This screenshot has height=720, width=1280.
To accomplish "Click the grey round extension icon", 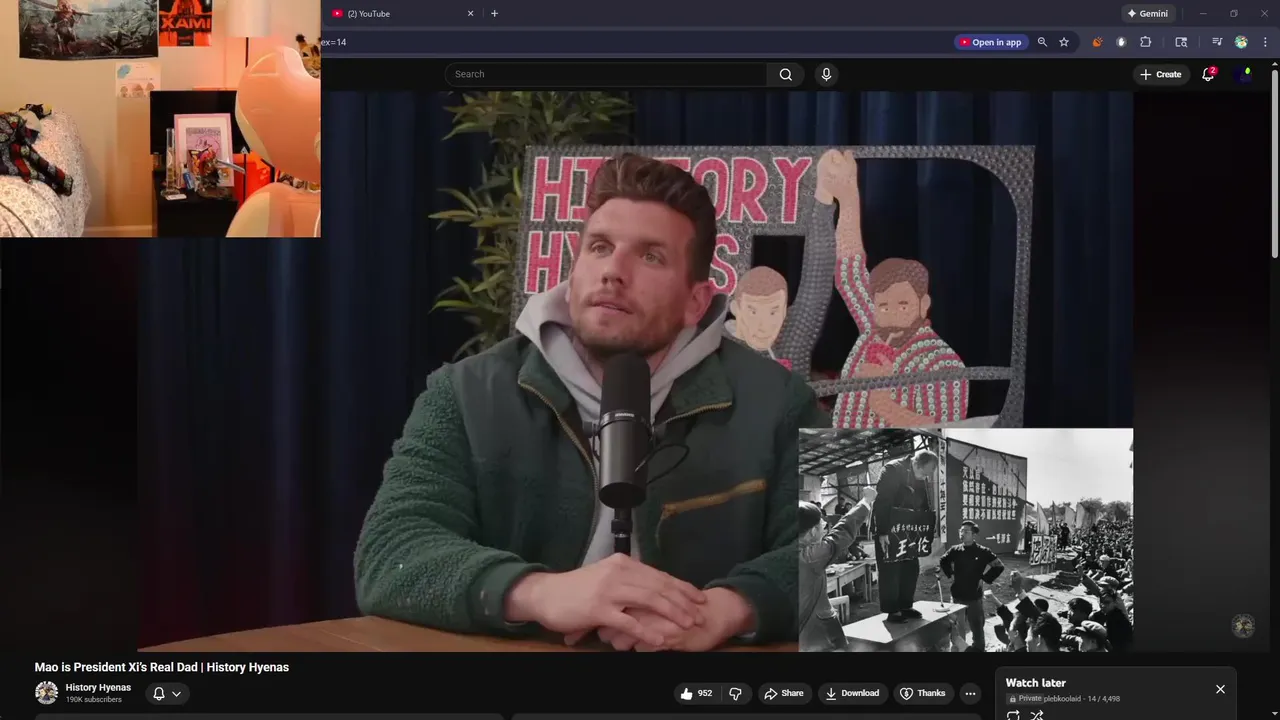I will pyautogui.click(x=1121, y=42).
